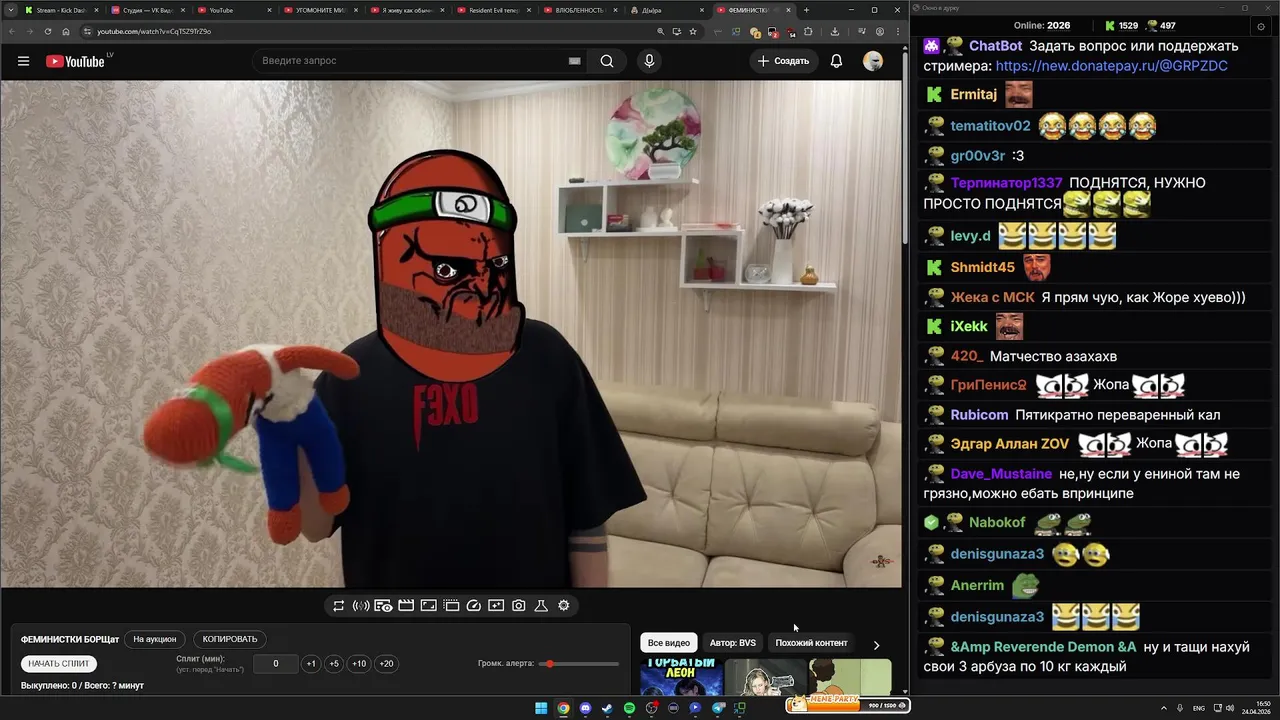Select the Похожий контент filter chip
Image resolution: width=1280 pixels, height=720 pixels.
[811, 643]
